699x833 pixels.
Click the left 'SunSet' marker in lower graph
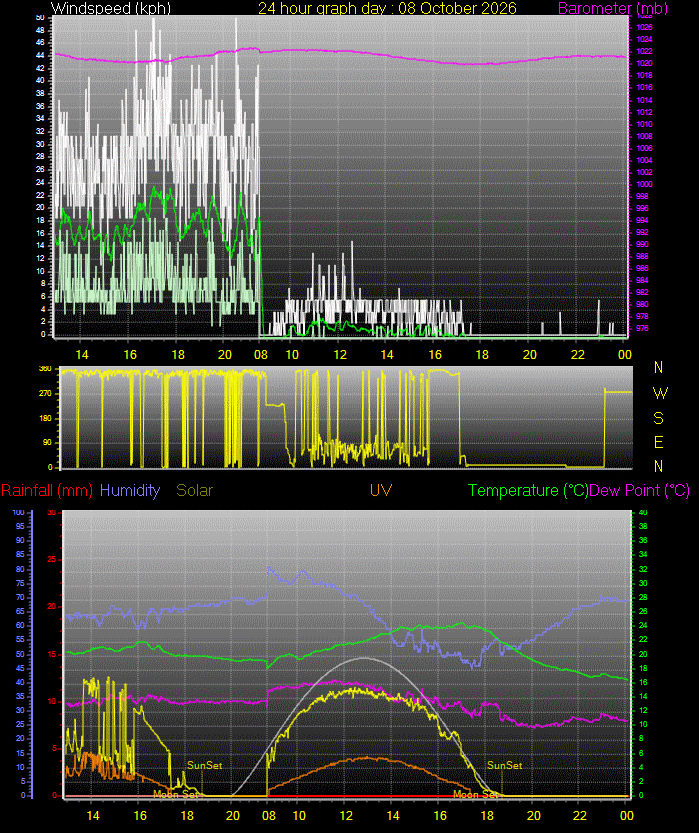pos(204,766)
